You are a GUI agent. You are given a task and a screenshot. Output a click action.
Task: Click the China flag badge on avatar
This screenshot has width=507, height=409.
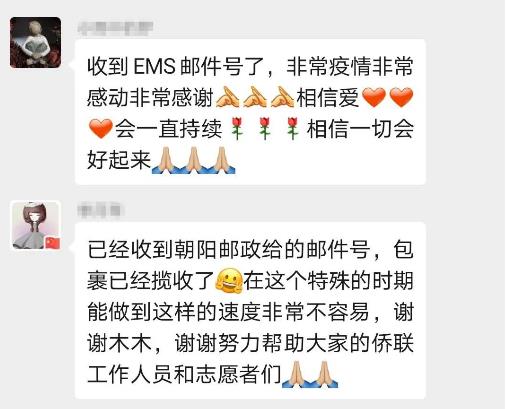pyautogui.click(x=53, y=243)
